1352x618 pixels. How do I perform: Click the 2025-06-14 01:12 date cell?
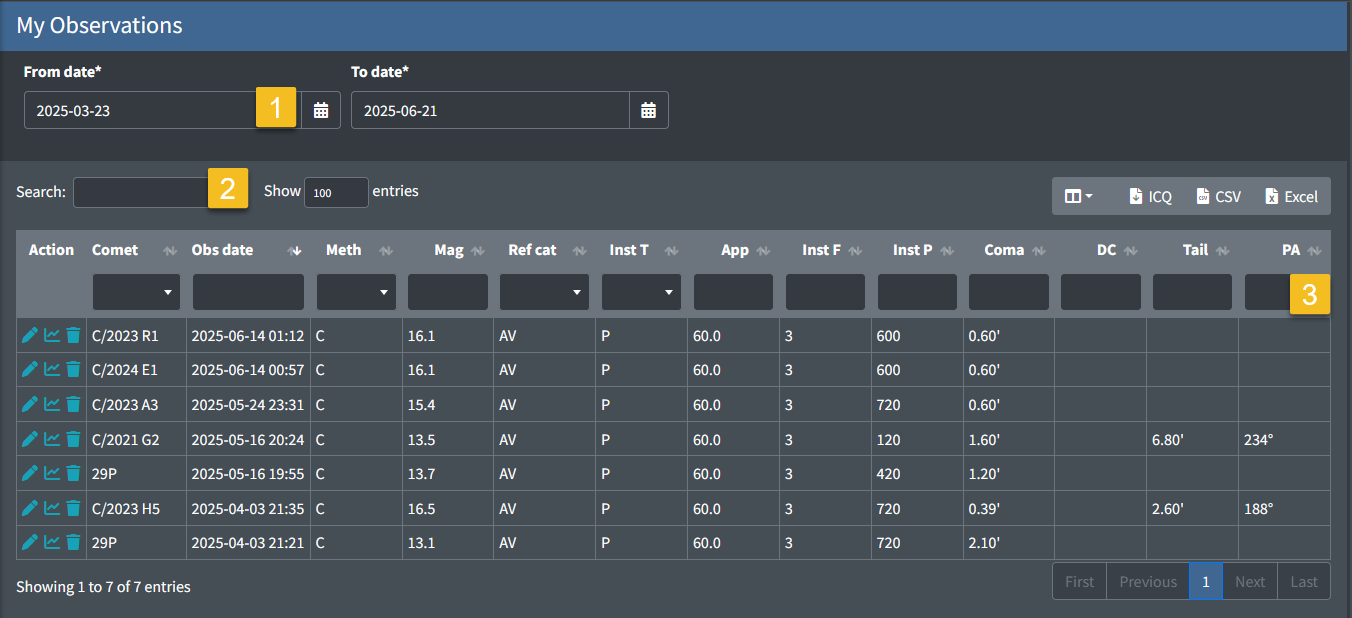point(248,336)
